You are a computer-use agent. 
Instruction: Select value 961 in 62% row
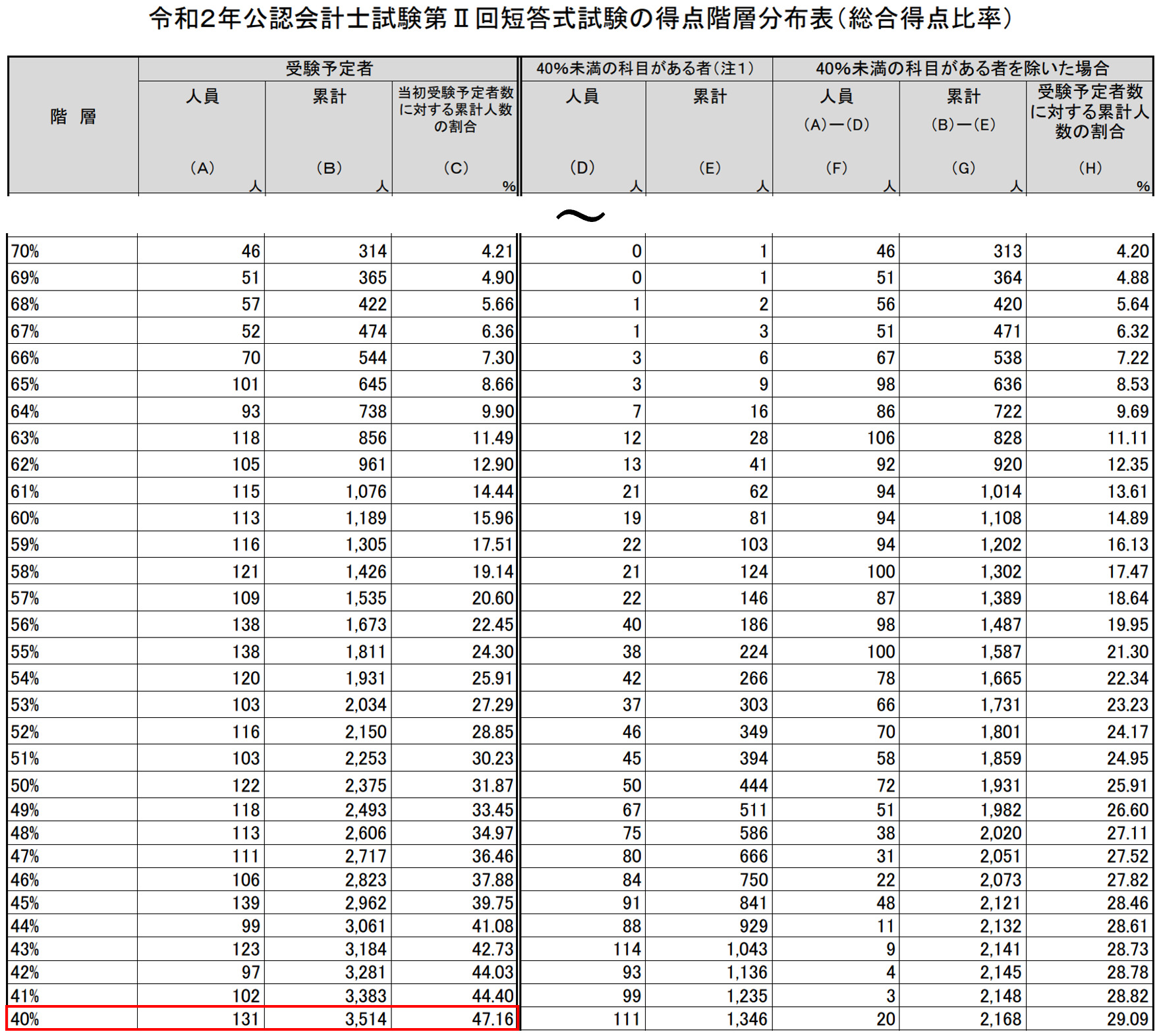pos(372,465)
